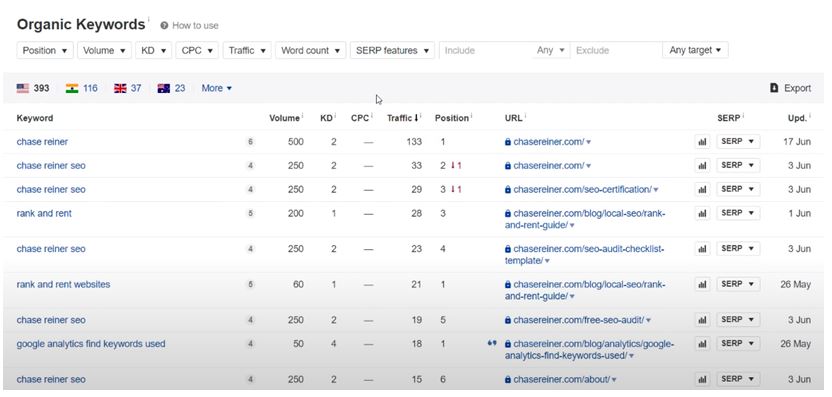Click the URL column header
The height and width of the screenshot is (397, 832).
(513, 118)
